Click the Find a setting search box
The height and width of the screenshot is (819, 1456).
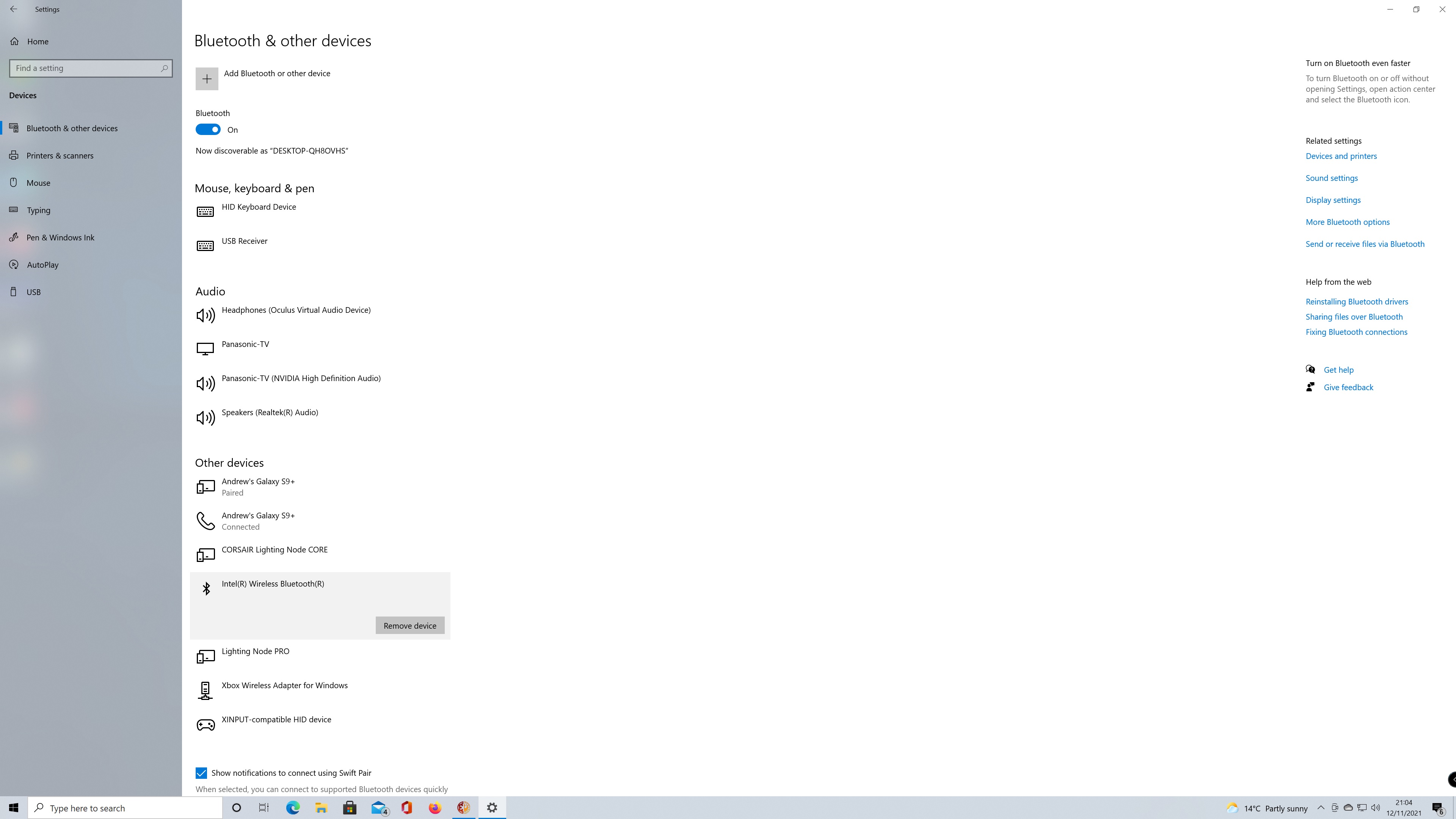pos(91,68)
